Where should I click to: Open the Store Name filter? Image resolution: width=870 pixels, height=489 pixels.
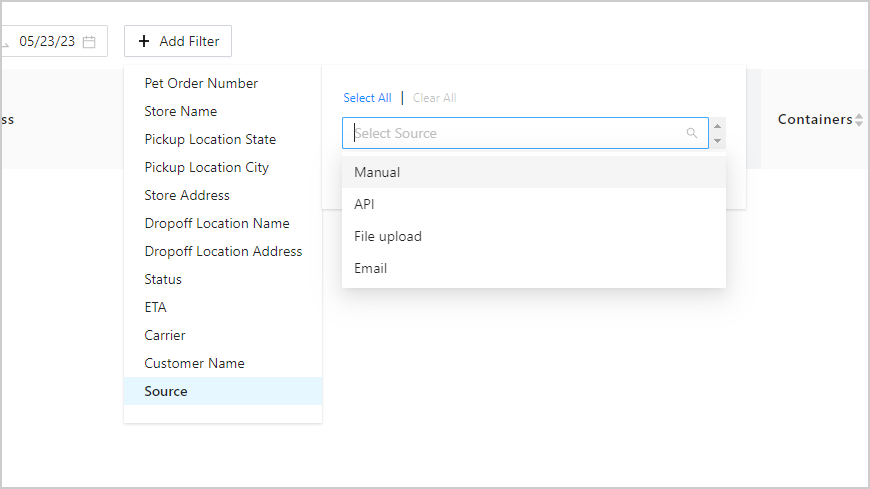[180, 111]
